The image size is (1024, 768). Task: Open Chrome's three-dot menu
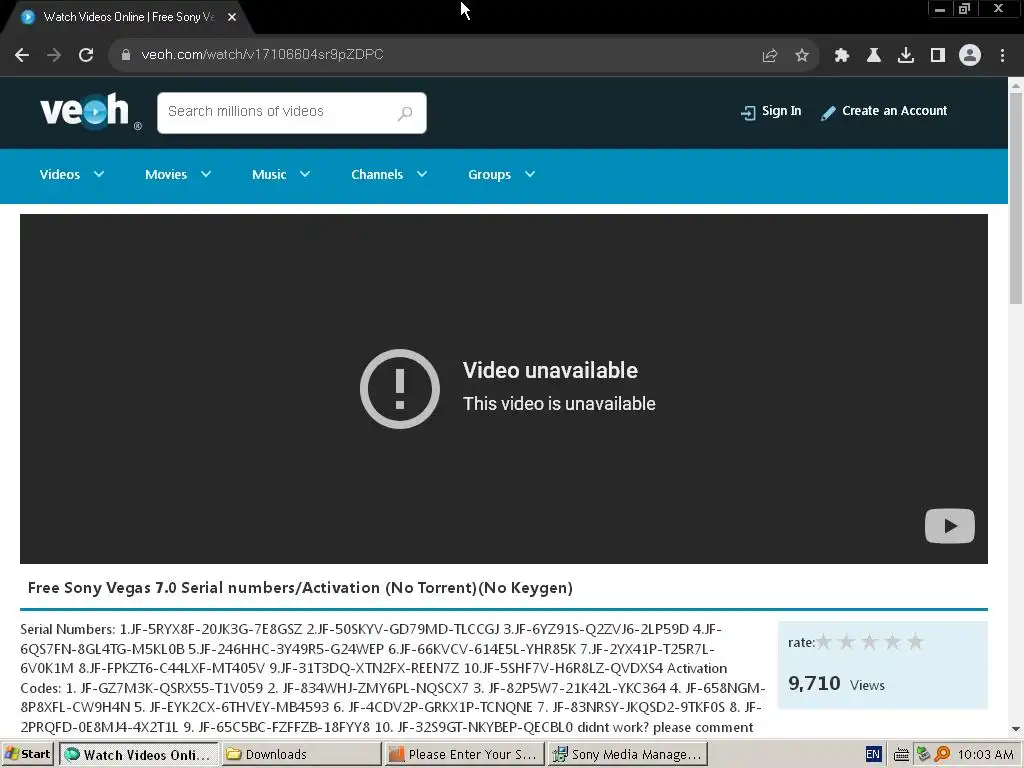point(1002,56)
